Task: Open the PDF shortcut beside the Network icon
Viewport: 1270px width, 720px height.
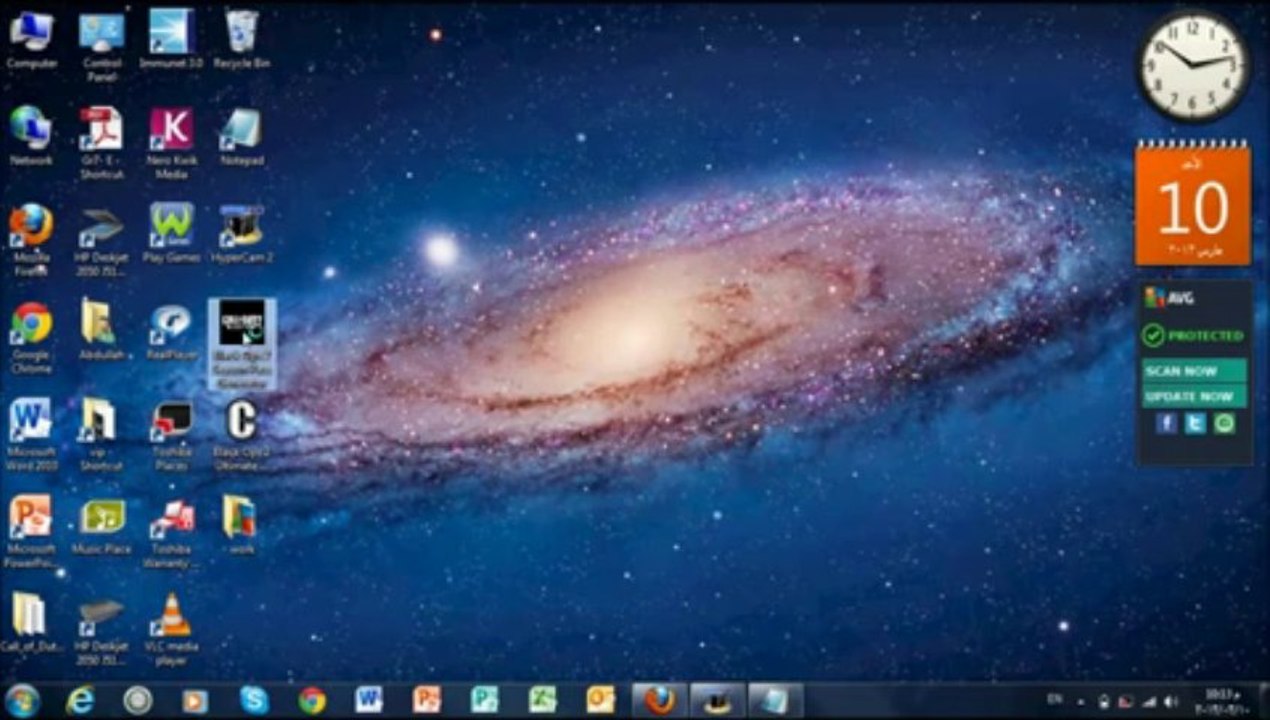Action: pyautogui.click(x=102, y=142)
